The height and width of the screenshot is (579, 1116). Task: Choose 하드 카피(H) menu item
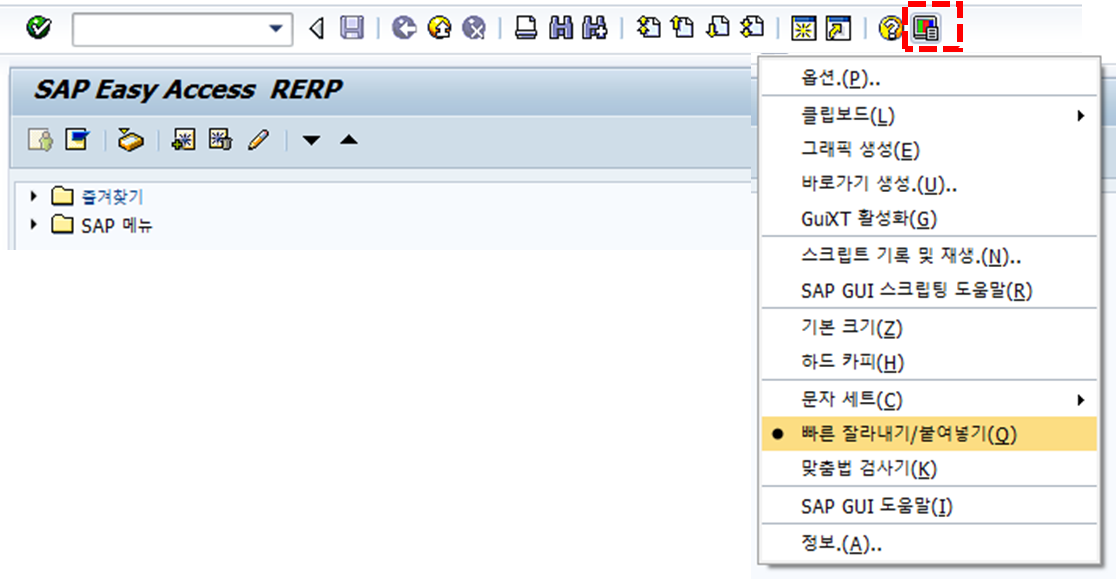point(930,362)
